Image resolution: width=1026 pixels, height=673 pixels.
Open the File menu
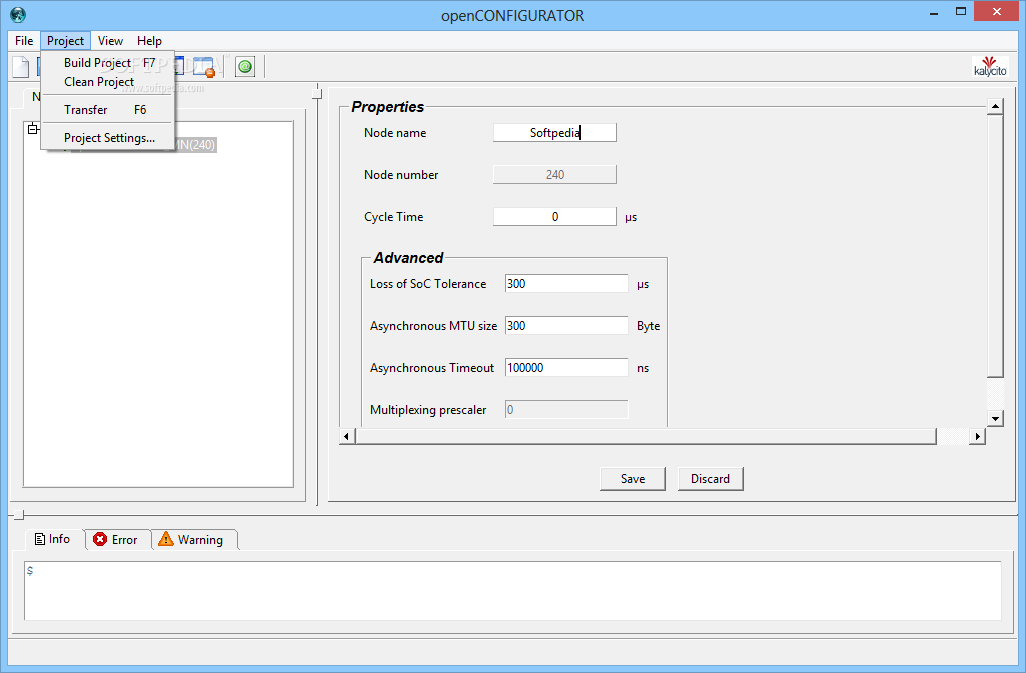point(24,41)
